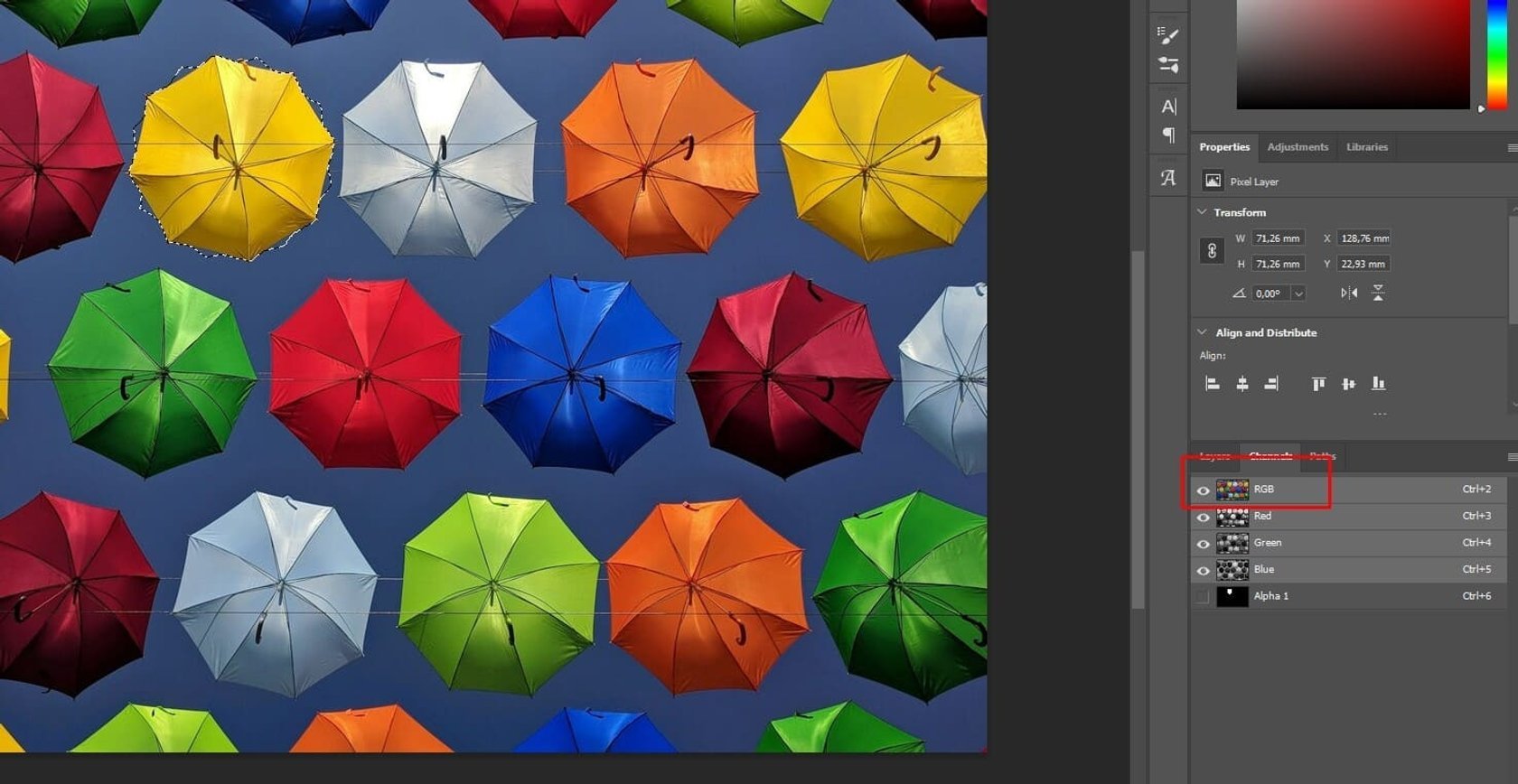Align top edges
Image resolution: width=1518 pixels, height=784 pixels.
[1319, 384]
